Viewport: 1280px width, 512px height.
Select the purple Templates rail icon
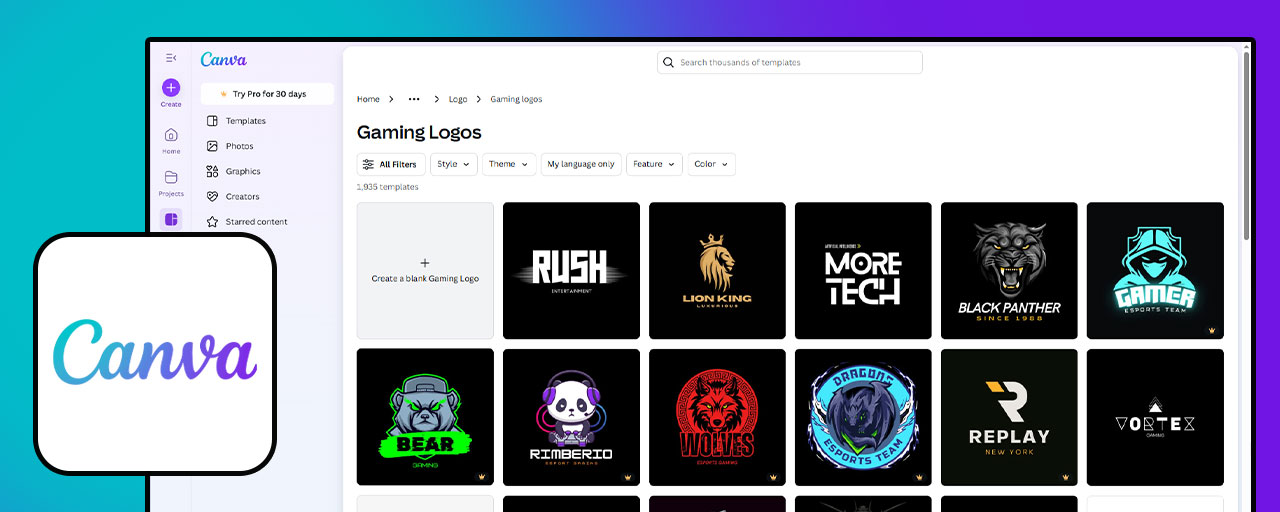pos(171,219)
